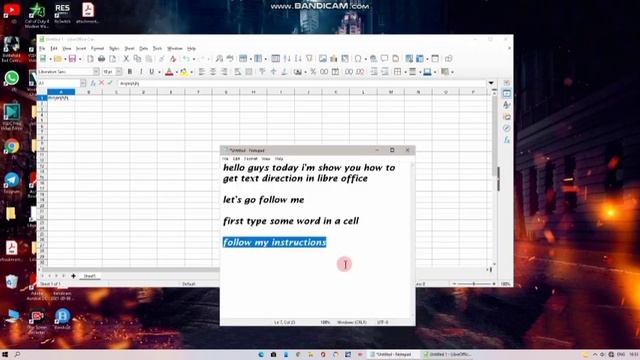This screenshot has width=640, height=360.
Task: Add a new sheet with plus button
Action: tap(73, 276)
